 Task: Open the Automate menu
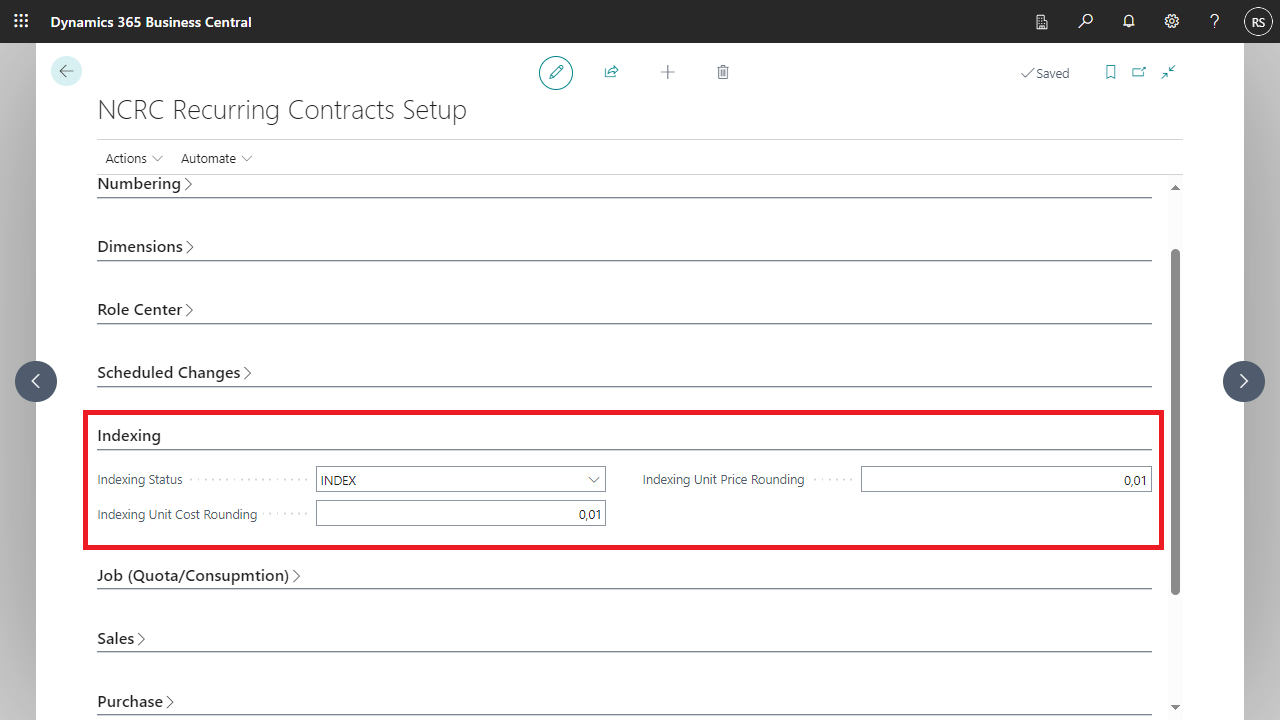216,159
